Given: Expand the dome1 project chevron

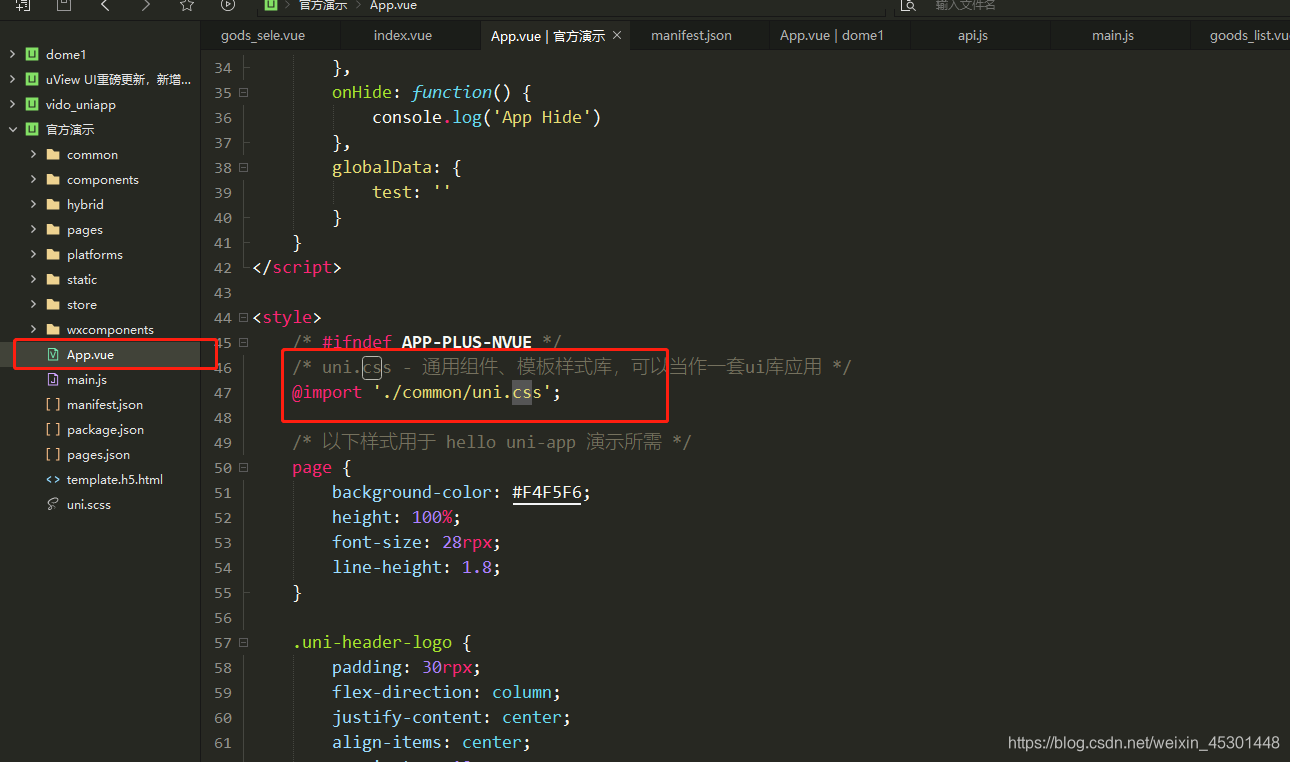Looking at the screenshot, I should (13, 54).
